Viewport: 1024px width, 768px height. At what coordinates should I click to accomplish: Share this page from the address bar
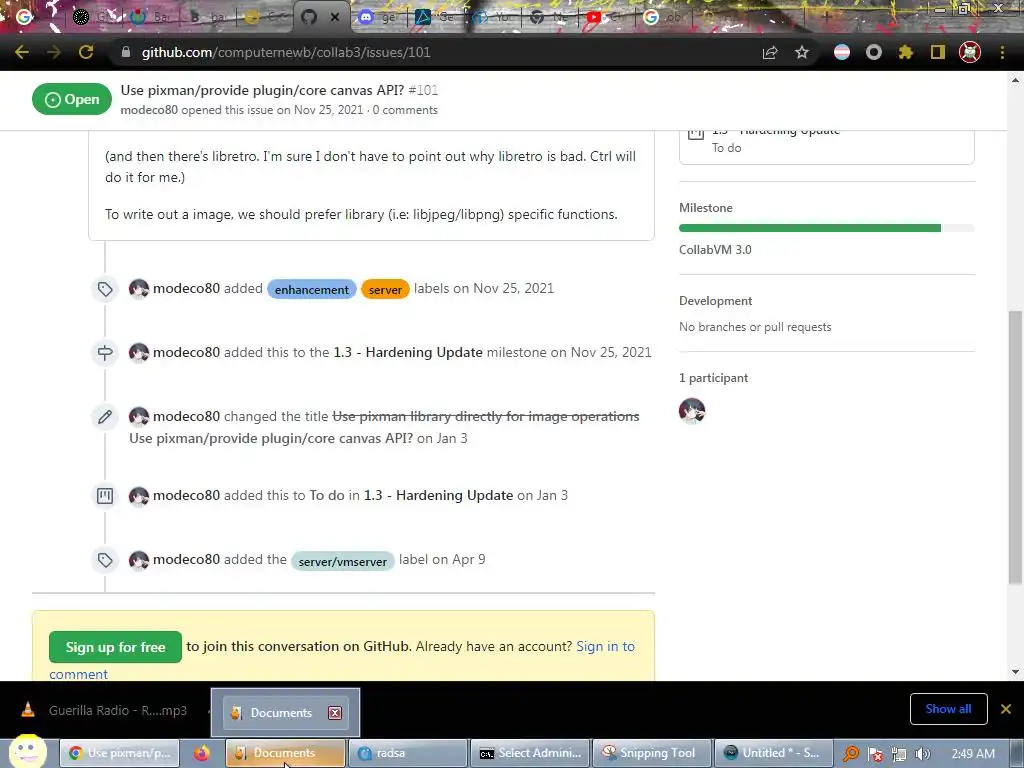tap(770, 52)
